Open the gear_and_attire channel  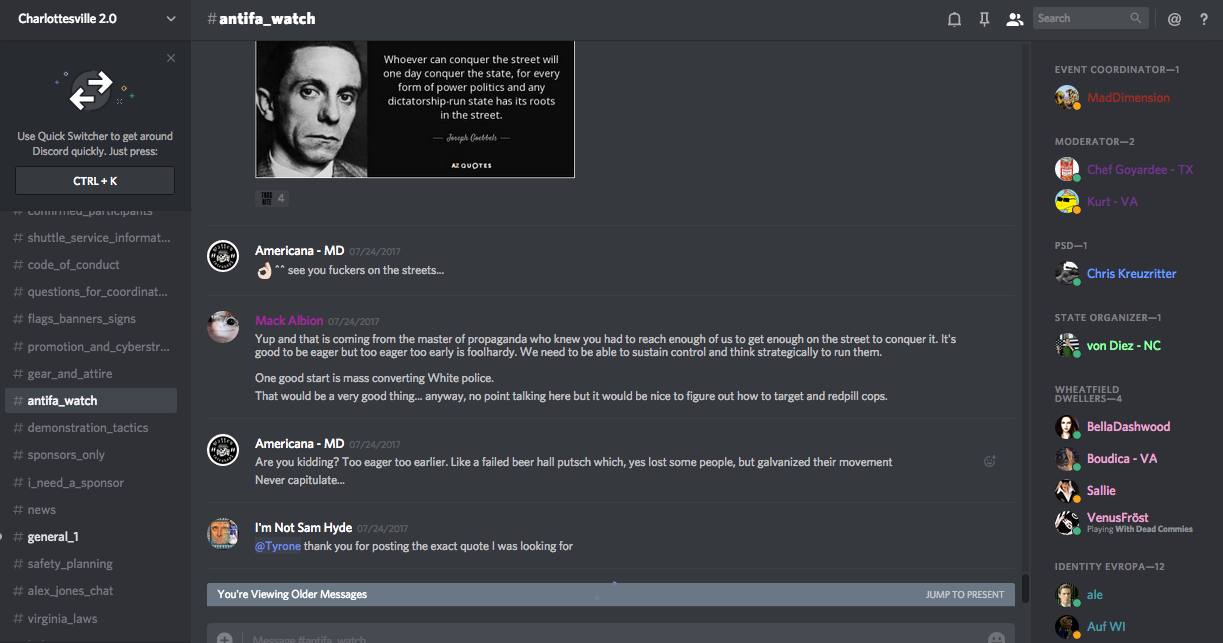(x=70, y=374)
